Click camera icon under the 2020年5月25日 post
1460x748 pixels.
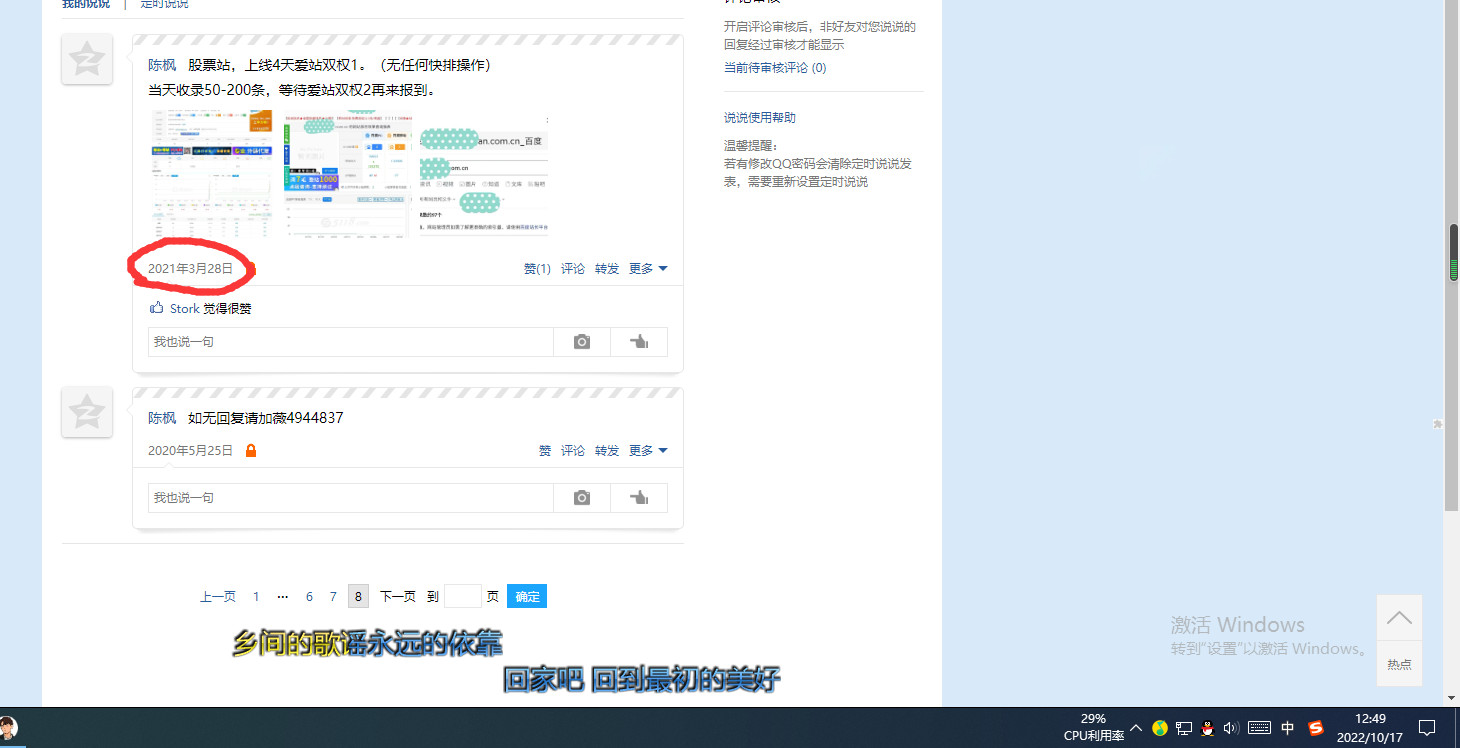tap(582, 498)
